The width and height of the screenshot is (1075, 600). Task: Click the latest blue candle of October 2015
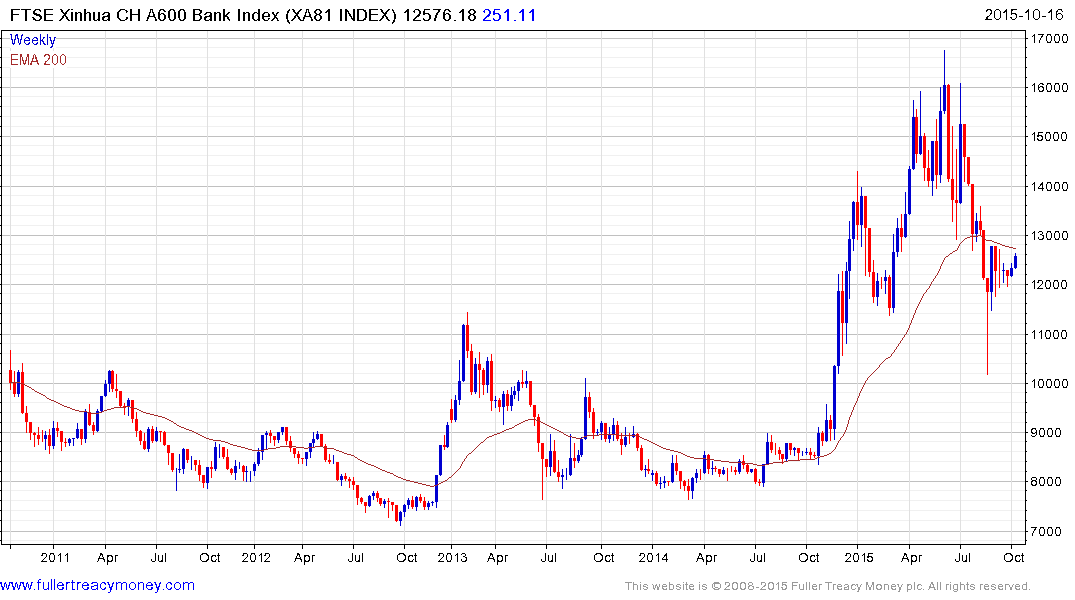(x=1015, y=261)
